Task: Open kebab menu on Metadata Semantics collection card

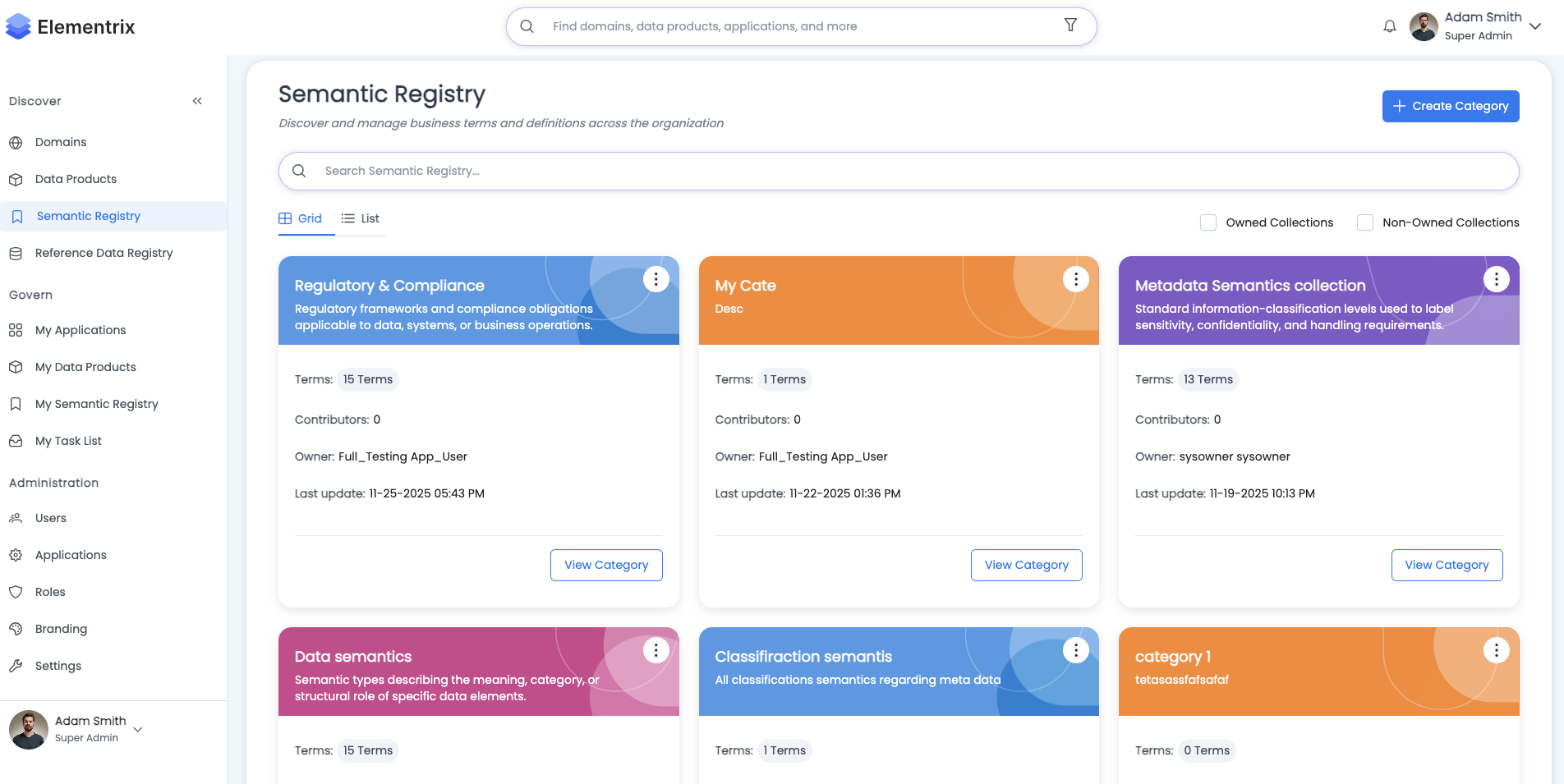Action: (x=1496, y=279)
